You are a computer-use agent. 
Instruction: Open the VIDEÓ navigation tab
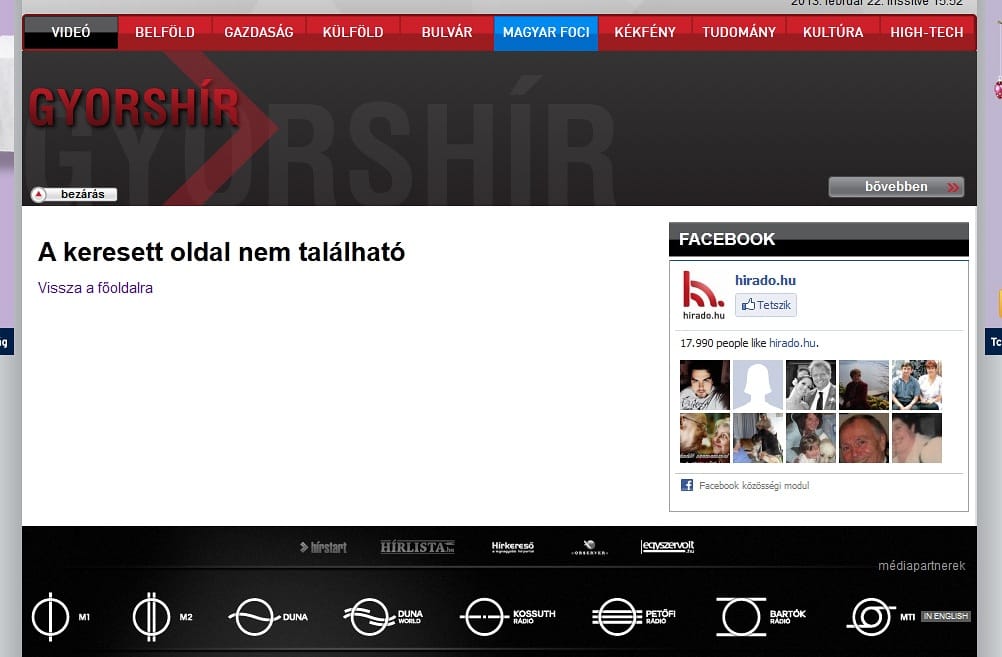pos(71,33)
